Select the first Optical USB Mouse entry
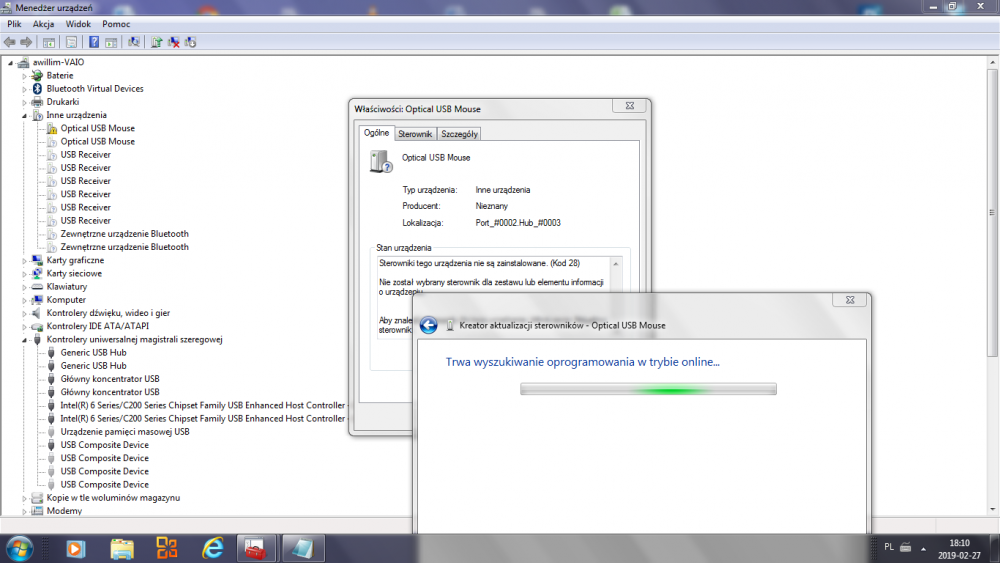1000x563 pixels. tap(97, 128)
